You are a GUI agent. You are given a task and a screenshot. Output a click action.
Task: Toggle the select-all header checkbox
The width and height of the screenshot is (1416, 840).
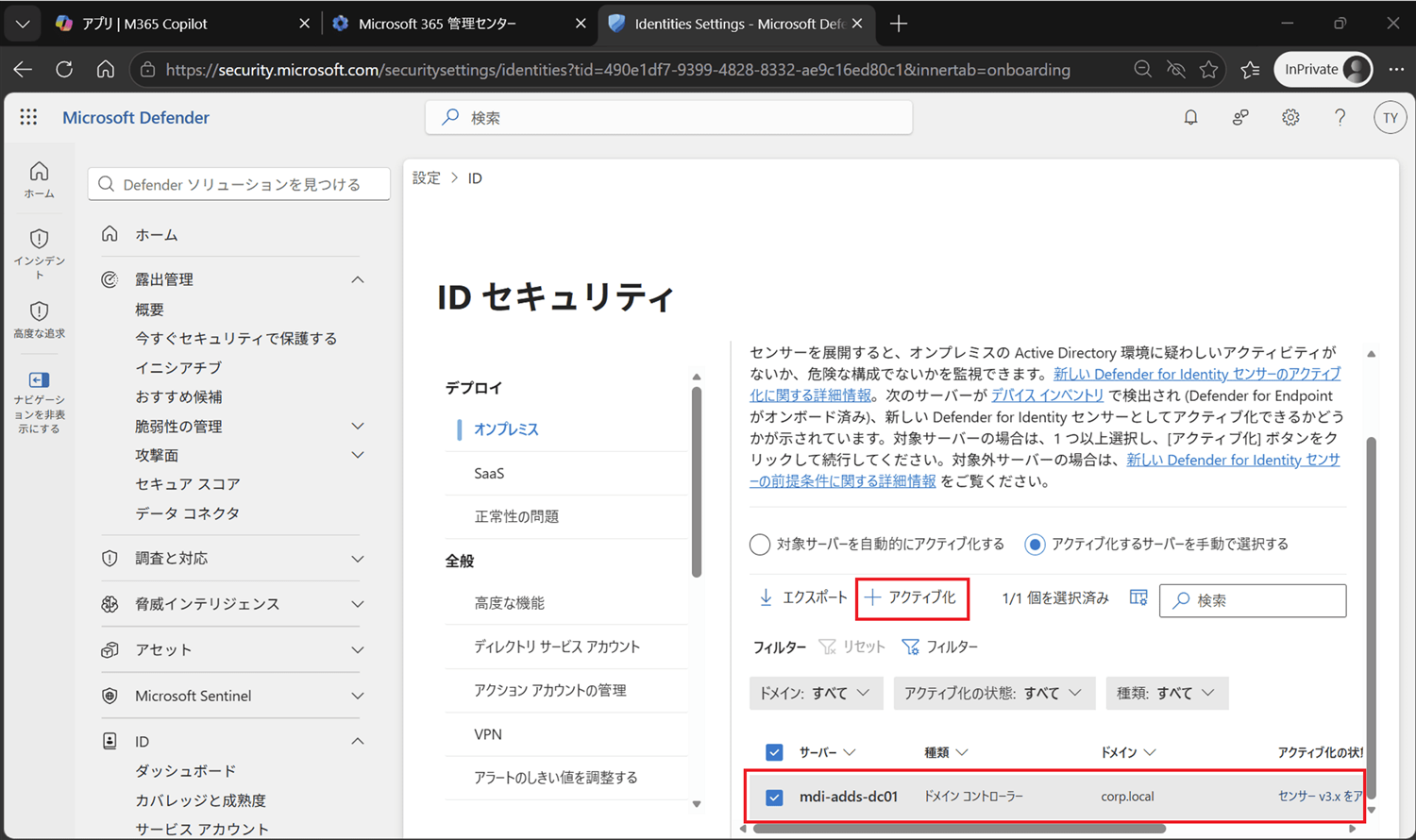tap(774, 752)
